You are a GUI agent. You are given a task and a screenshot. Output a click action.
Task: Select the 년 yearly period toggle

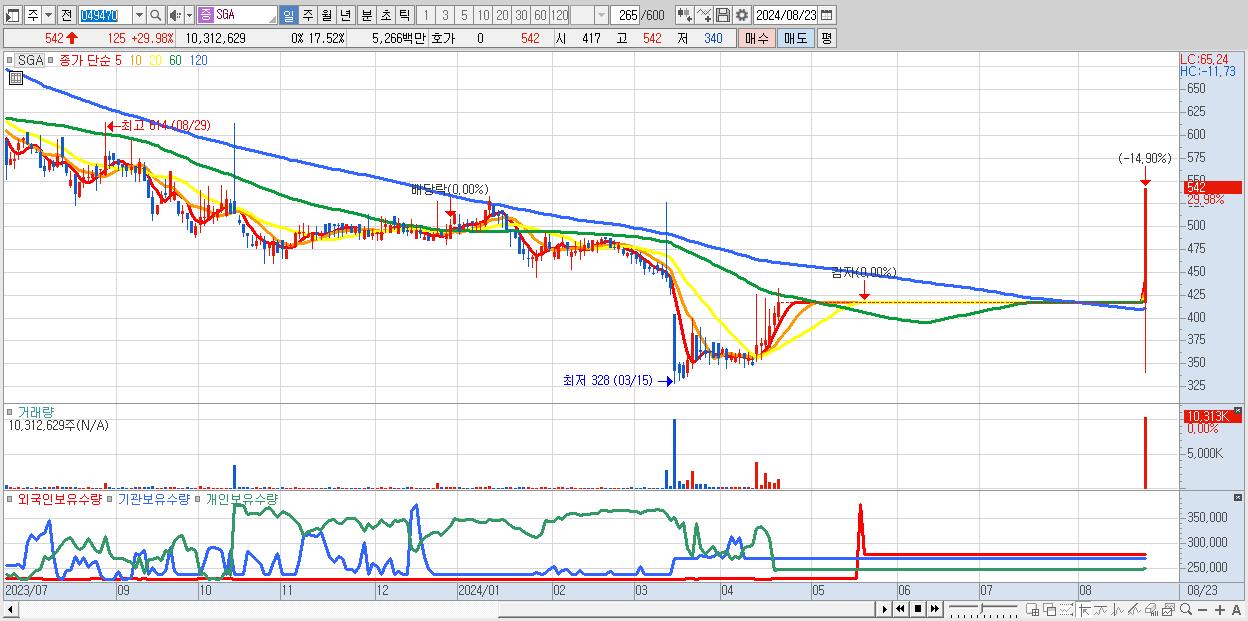tap(345, 15)
